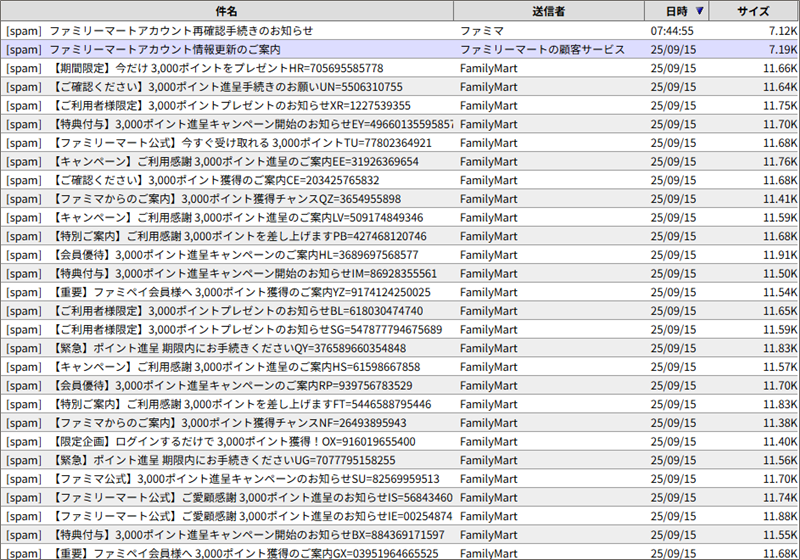
Task: Click the size 11.50K
Action: tap(781, 274)
